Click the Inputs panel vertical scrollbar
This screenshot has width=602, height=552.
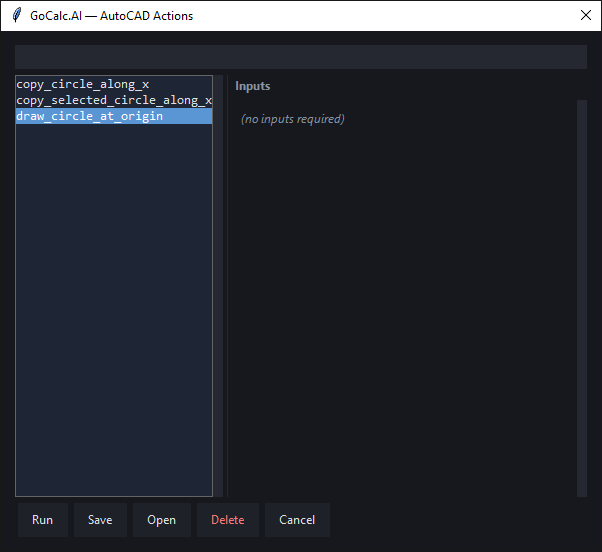(x=582, y=298)
